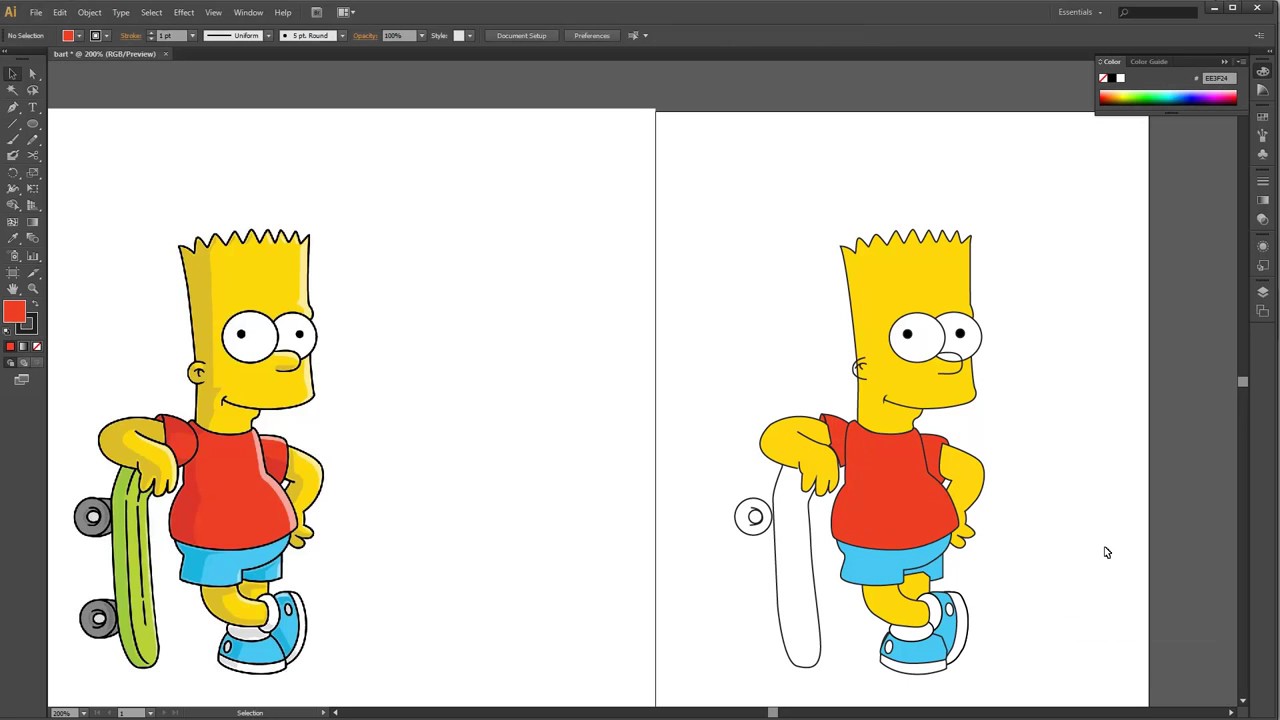The width and height of the screenshot is (1280, 720).
Task: Select the Magic Wand tool
Action: click(13, 90)
